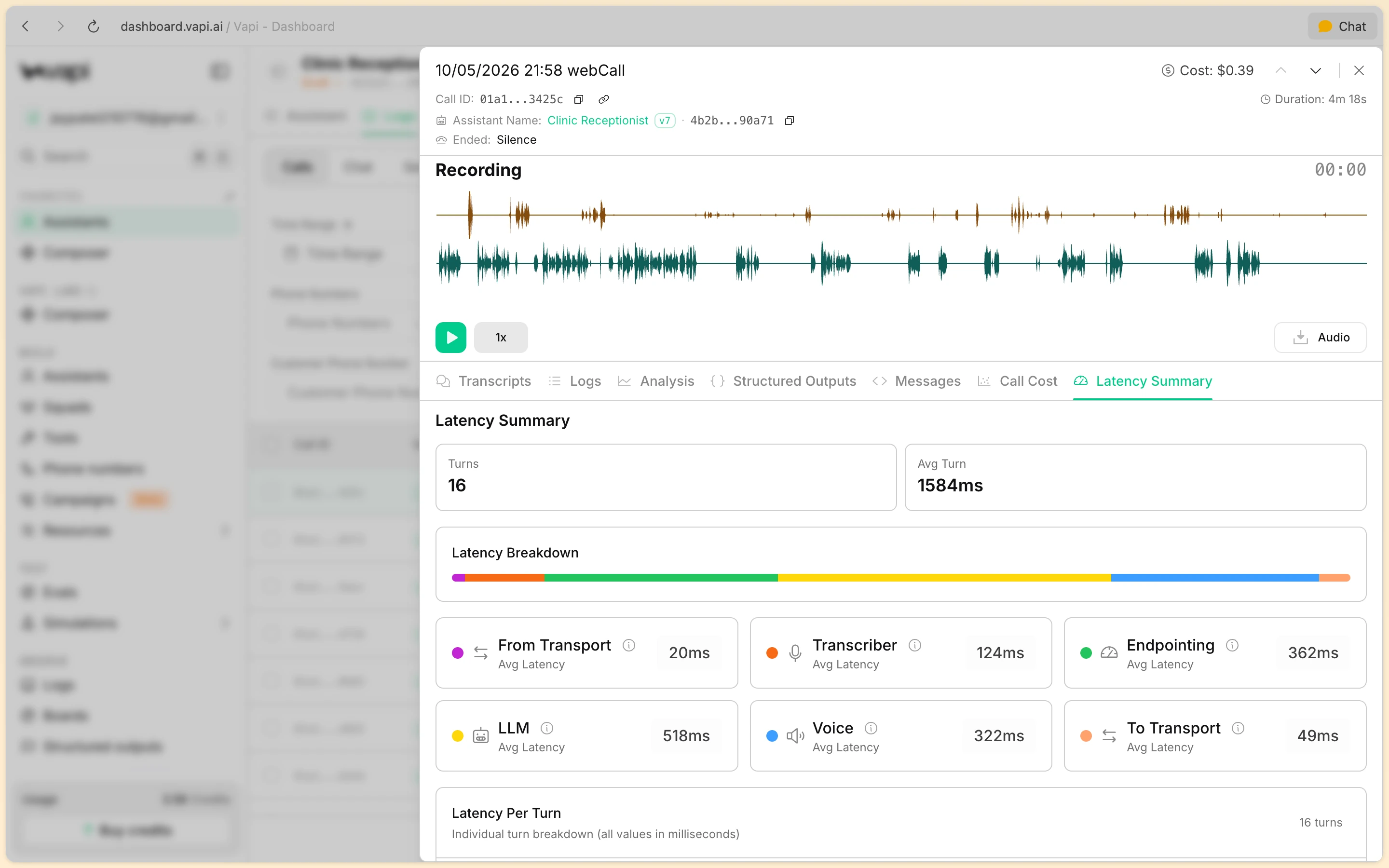
Task: Click the green Endpointing color dot
Action: (1086, 653)
